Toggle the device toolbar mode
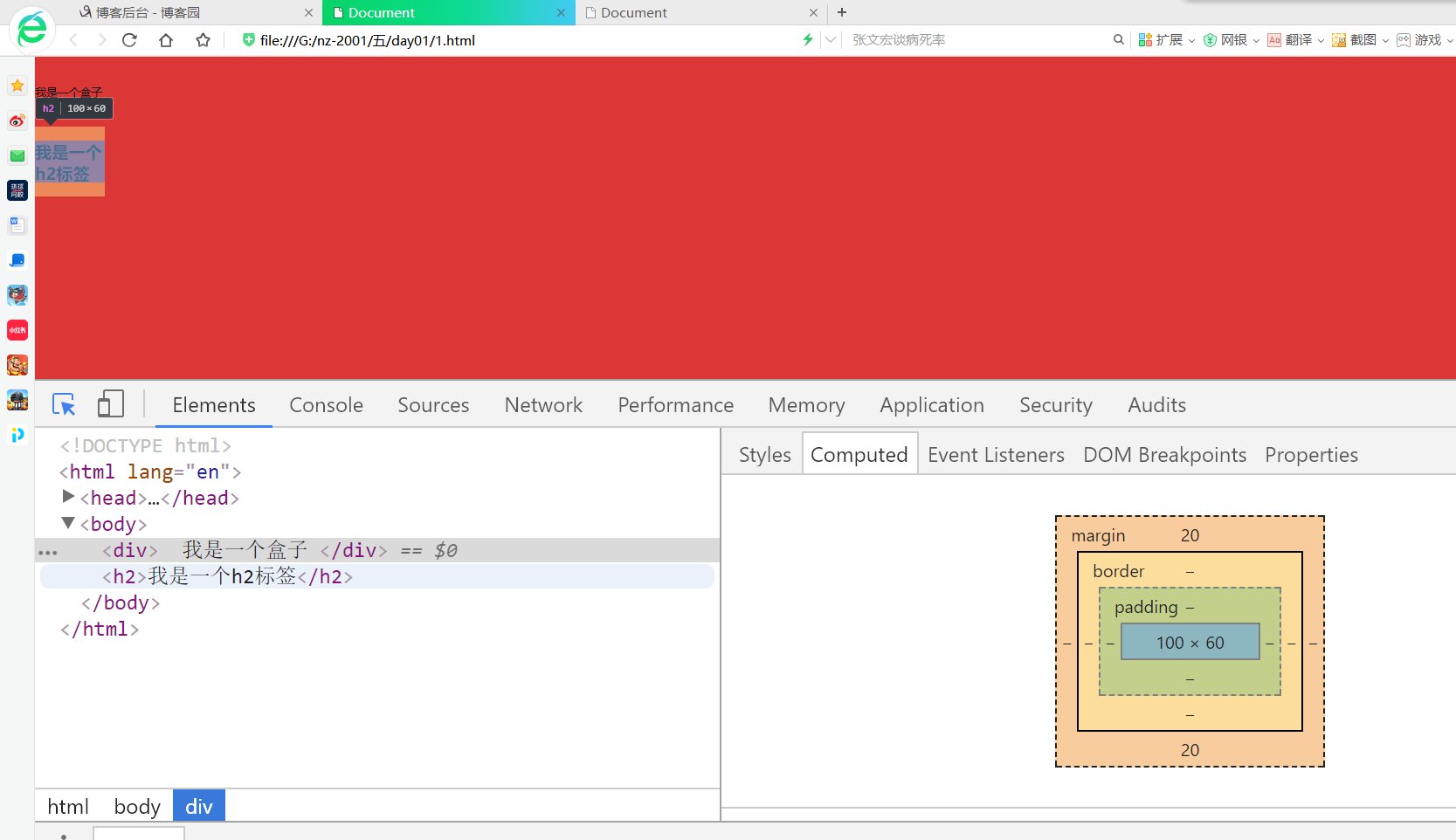Viewport: 1456px width, 840px height. pyautogui.click(x=111, y=404)
